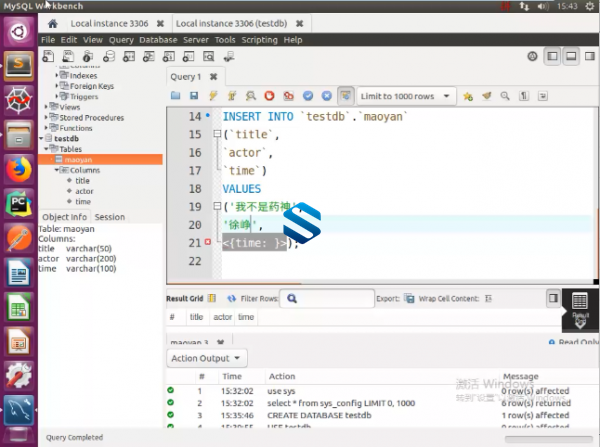Click the search table data toolbar icon
Screen dimensions: 600x447
pyautogui.click(x=209, y=56)
